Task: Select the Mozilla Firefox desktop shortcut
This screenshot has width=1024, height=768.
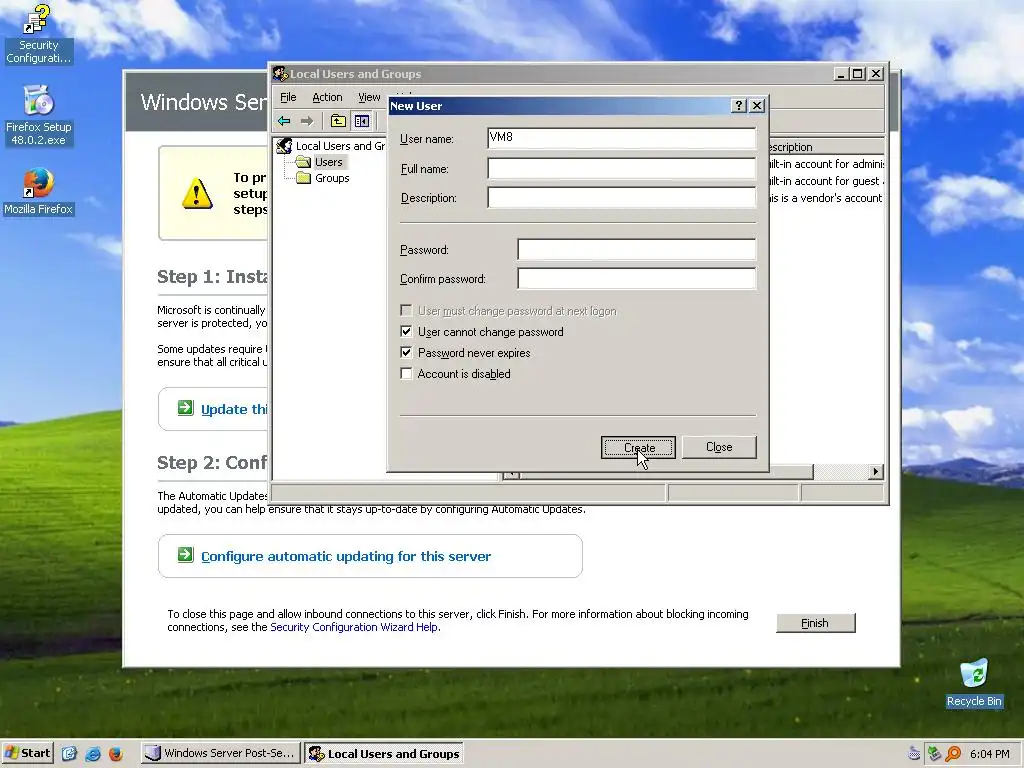Action: pyautogui.click(x=38, y=191)
